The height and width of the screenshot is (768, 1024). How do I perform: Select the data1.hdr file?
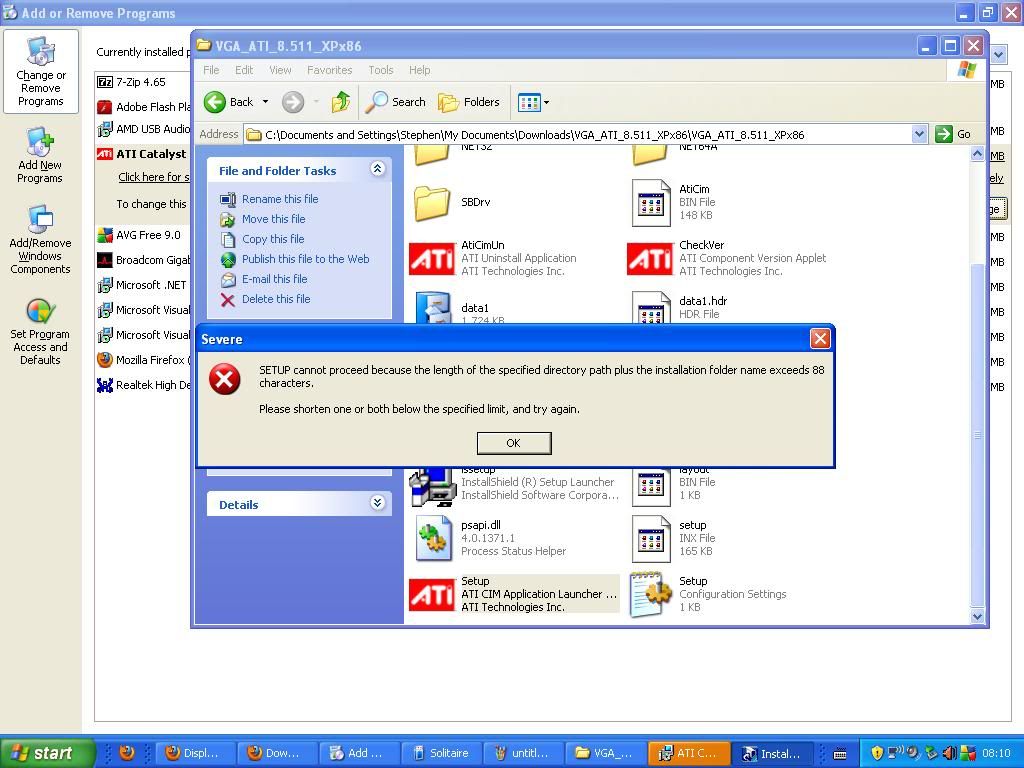point(679,308)
